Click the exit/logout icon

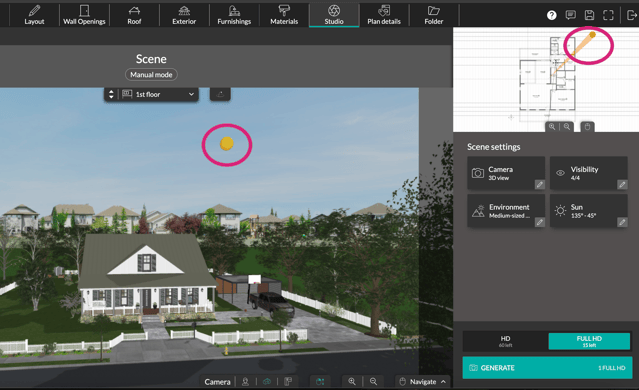point(631,15)
